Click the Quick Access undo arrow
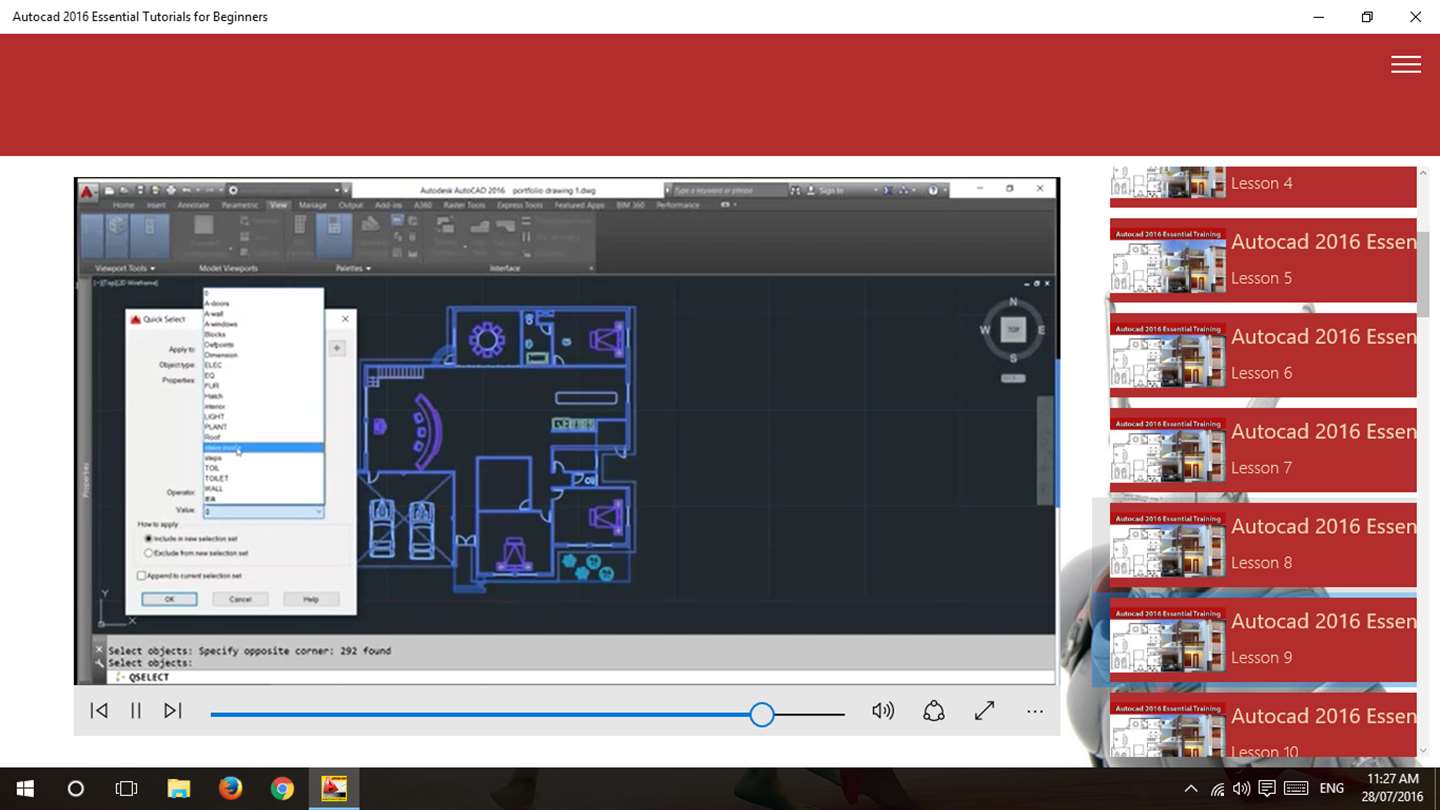Viewport: 1440px width, 810px height. 187,190
